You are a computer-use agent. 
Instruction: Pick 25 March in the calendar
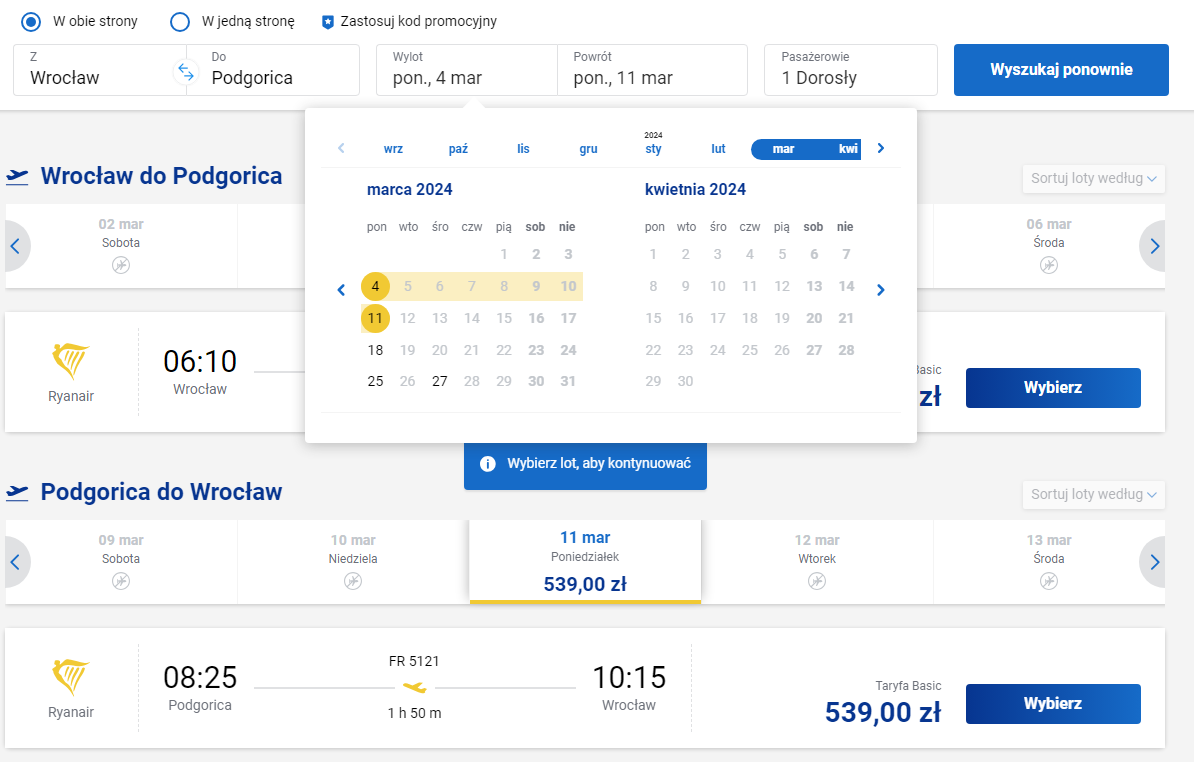tap(375, 381)
